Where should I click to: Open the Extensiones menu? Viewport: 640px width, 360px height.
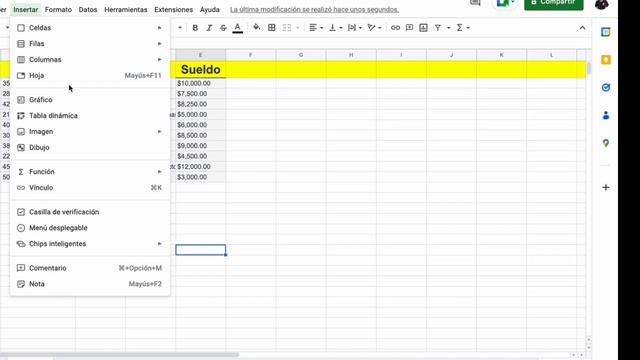tap(173, 9)
